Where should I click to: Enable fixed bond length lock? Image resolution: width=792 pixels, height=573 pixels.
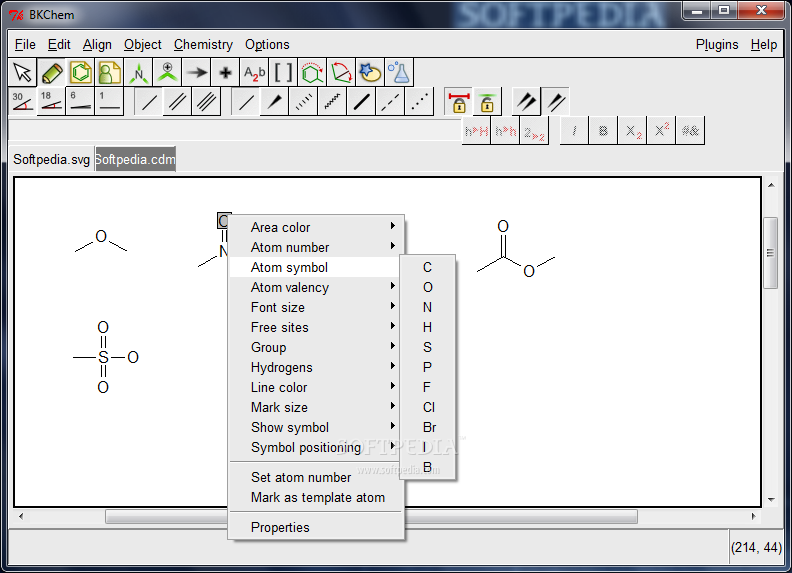(459, 102)
